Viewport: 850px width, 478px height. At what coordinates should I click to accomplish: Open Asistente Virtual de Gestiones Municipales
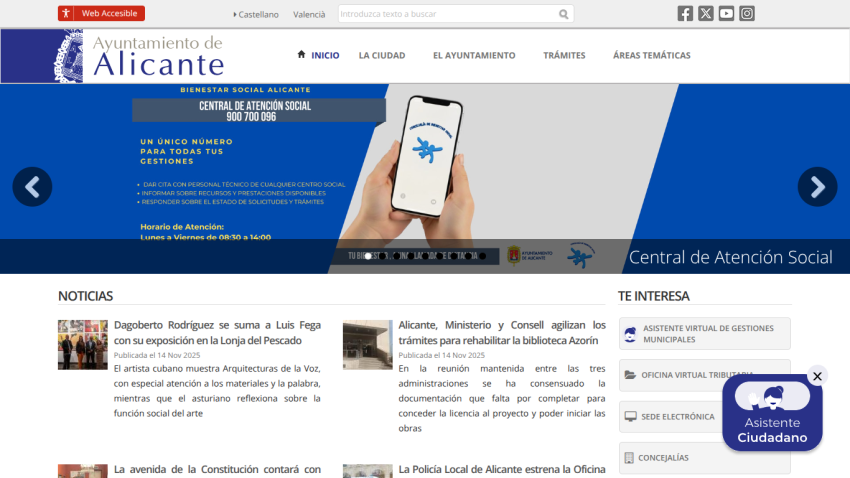[705, 334]
